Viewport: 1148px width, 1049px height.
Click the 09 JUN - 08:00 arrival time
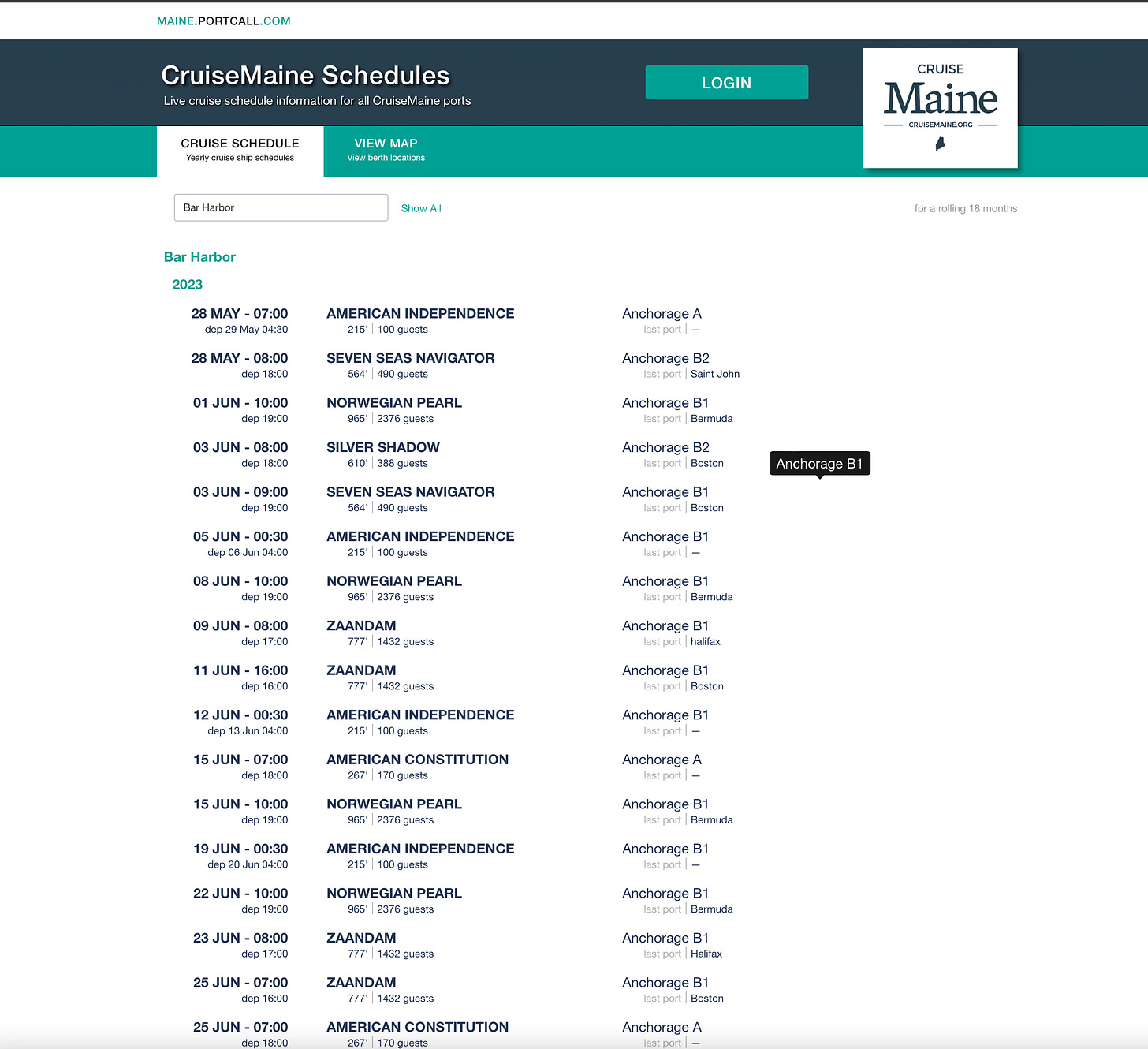click(x=240, y=625)
